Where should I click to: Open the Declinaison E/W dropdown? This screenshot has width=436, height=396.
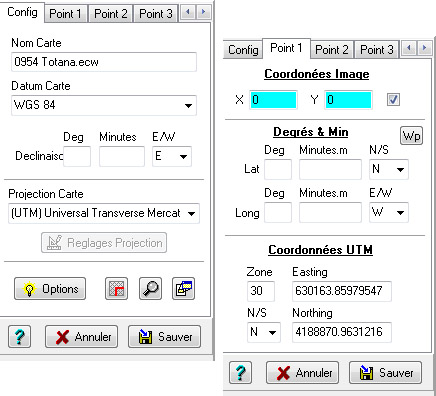point(172,156)
